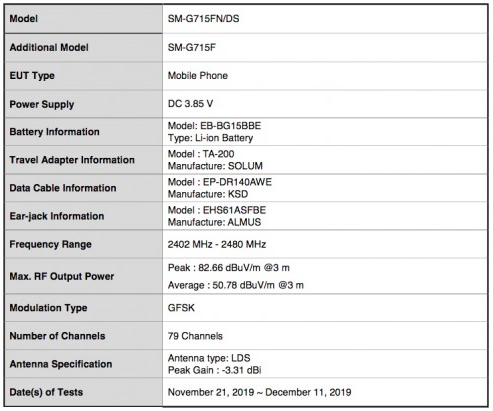The height and width of the screenshot is (411, 493).
Task: Click the Model label cell
Action: tap(83, 19)
